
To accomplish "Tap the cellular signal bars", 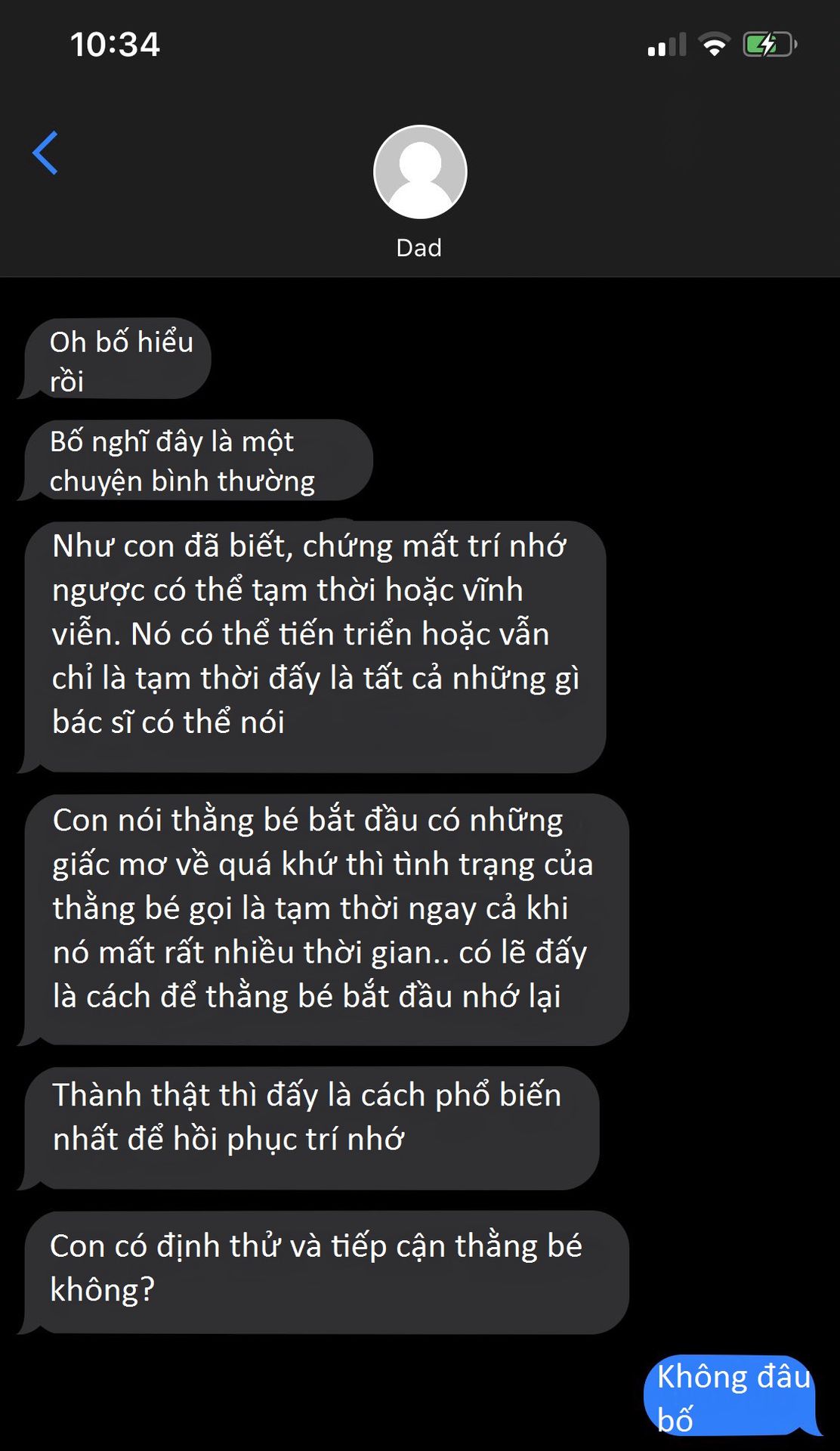I will point(667,45).
